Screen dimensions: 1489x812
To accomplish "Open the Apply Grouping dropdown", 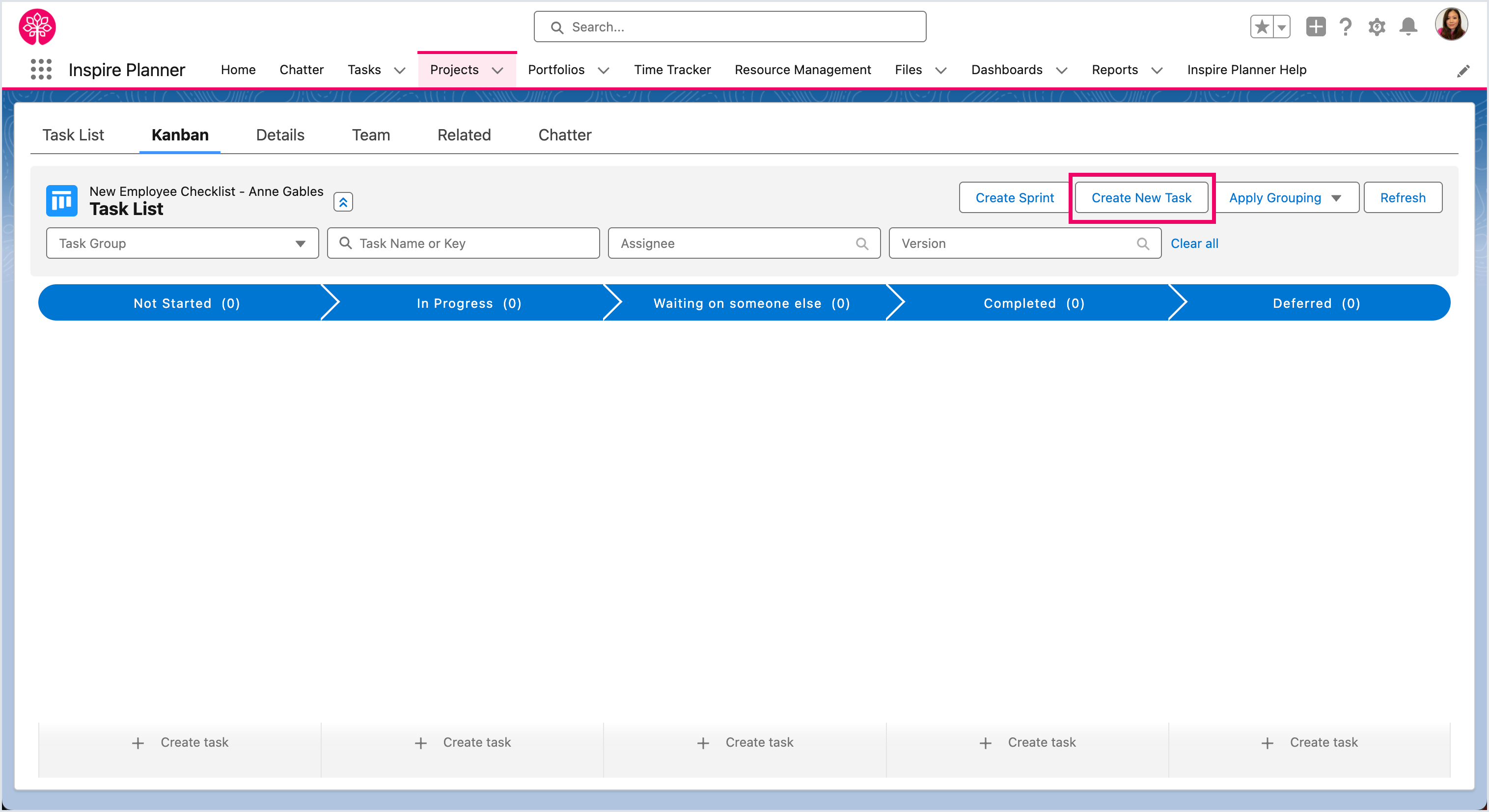I will (1286, 198).
